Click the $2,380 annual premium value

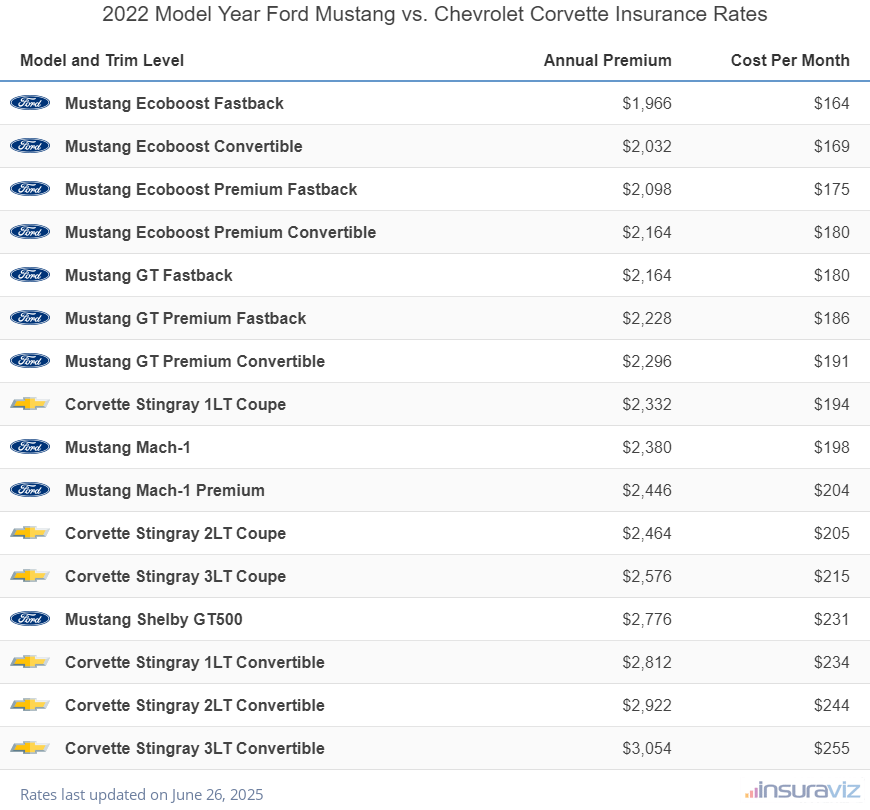[x=647, y=447]
